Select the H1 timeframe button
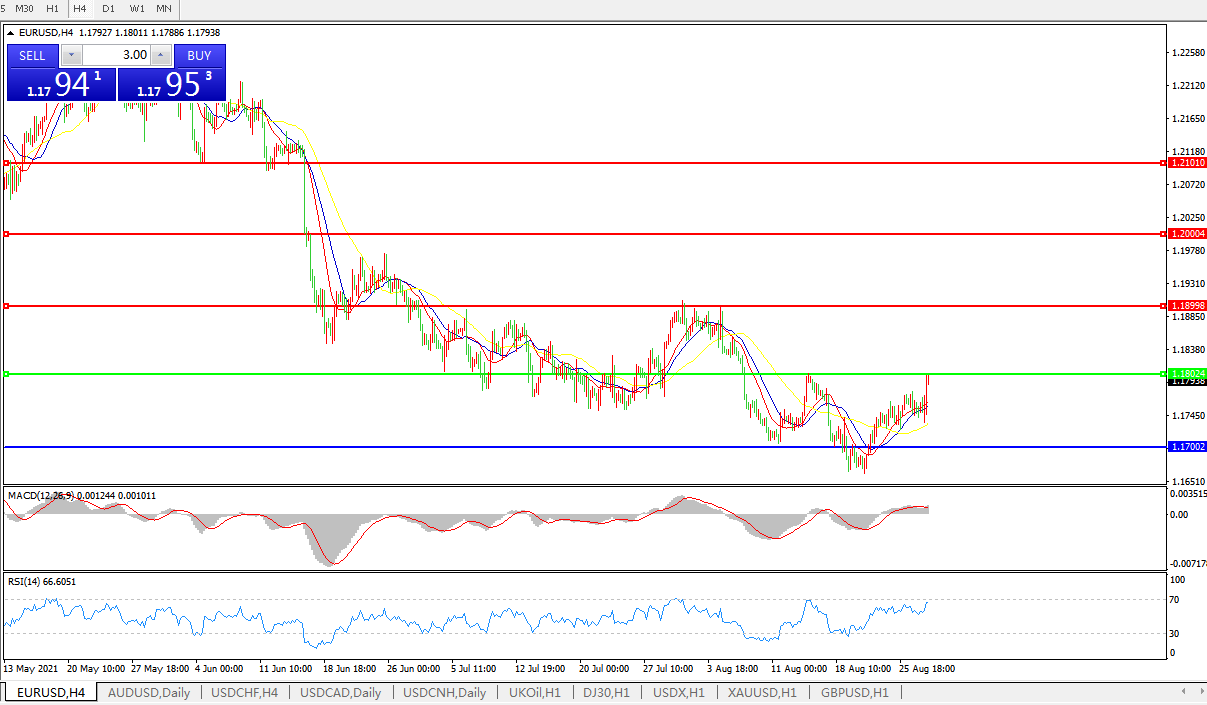This screenshot has width=1207, height=705. (53, 8)
